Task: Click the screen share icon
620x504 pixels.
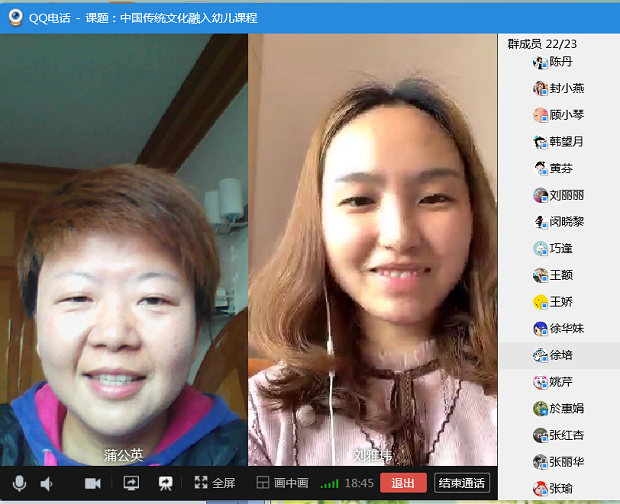Action: pyautogui.click(x=130, y=483)
